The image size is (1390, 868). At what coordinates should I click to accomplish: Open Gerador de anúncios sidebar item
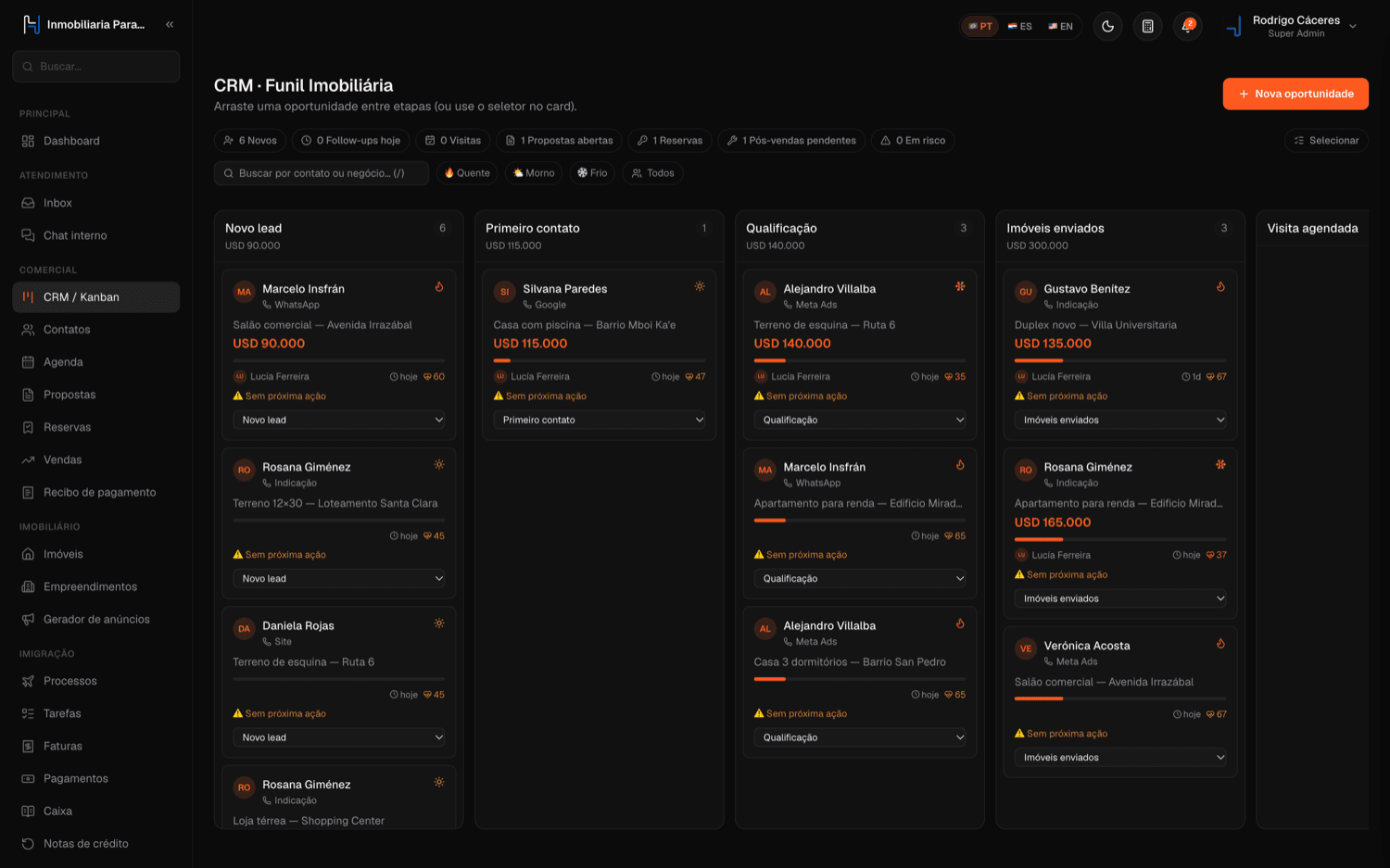tap(96, 620)
